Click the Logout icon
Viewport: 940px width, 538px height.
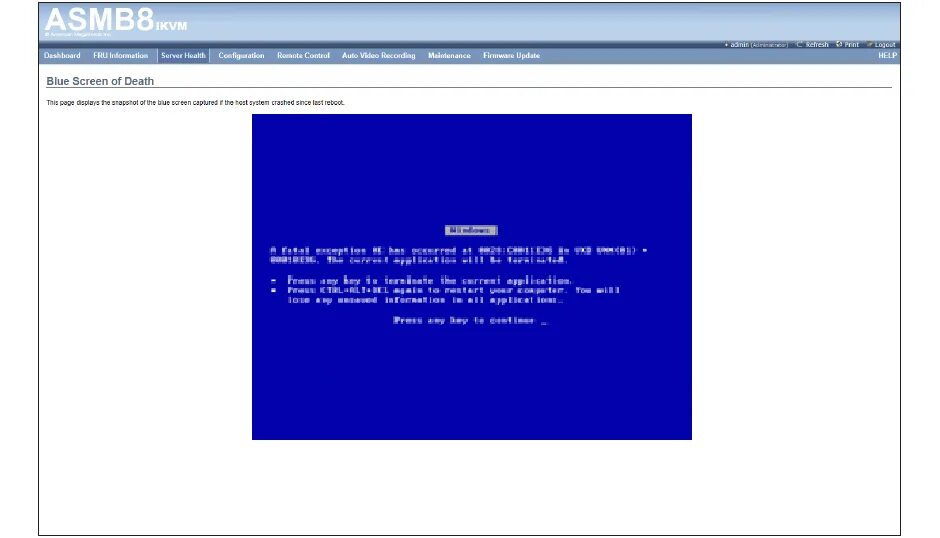tap(869, 44)
